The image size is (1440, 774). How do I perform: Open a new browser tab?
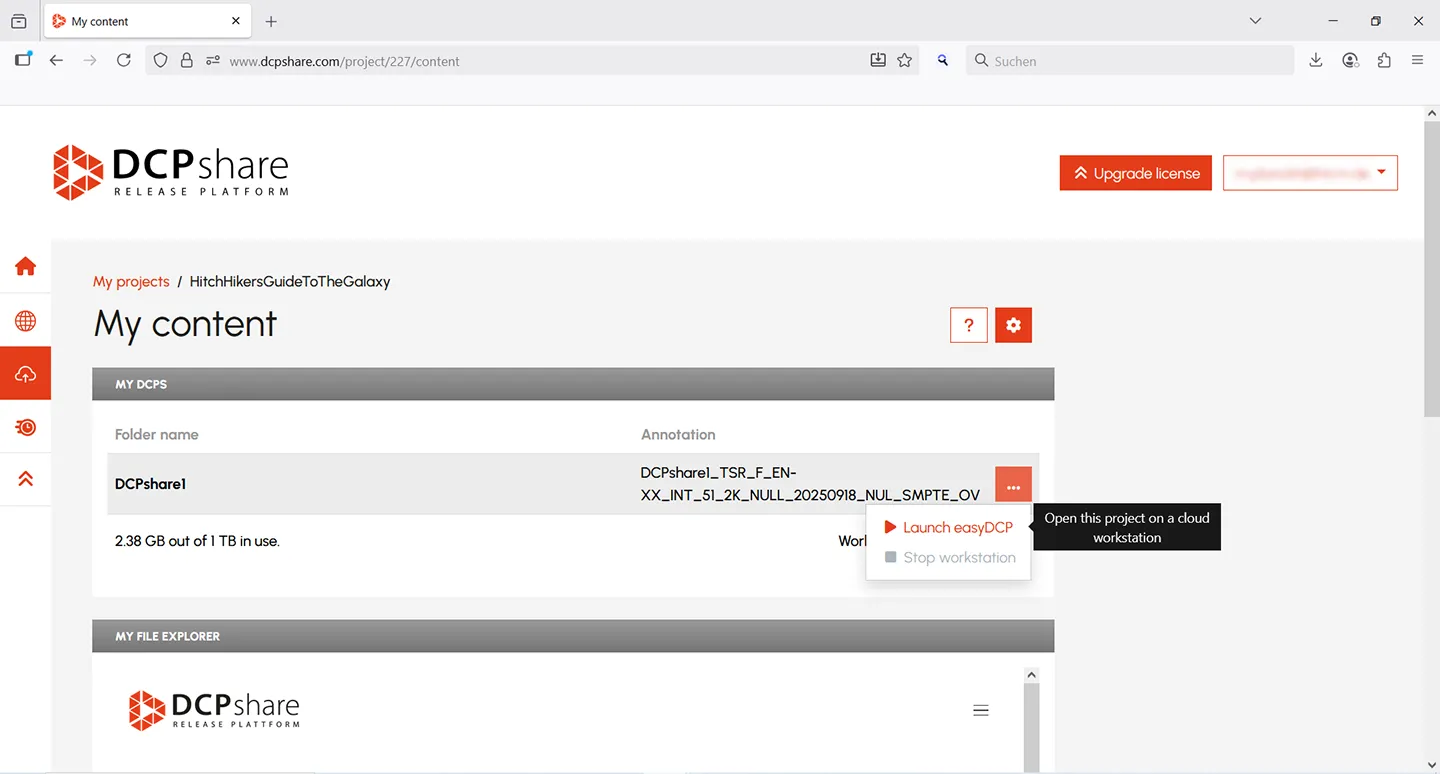(x=271, y=21)
